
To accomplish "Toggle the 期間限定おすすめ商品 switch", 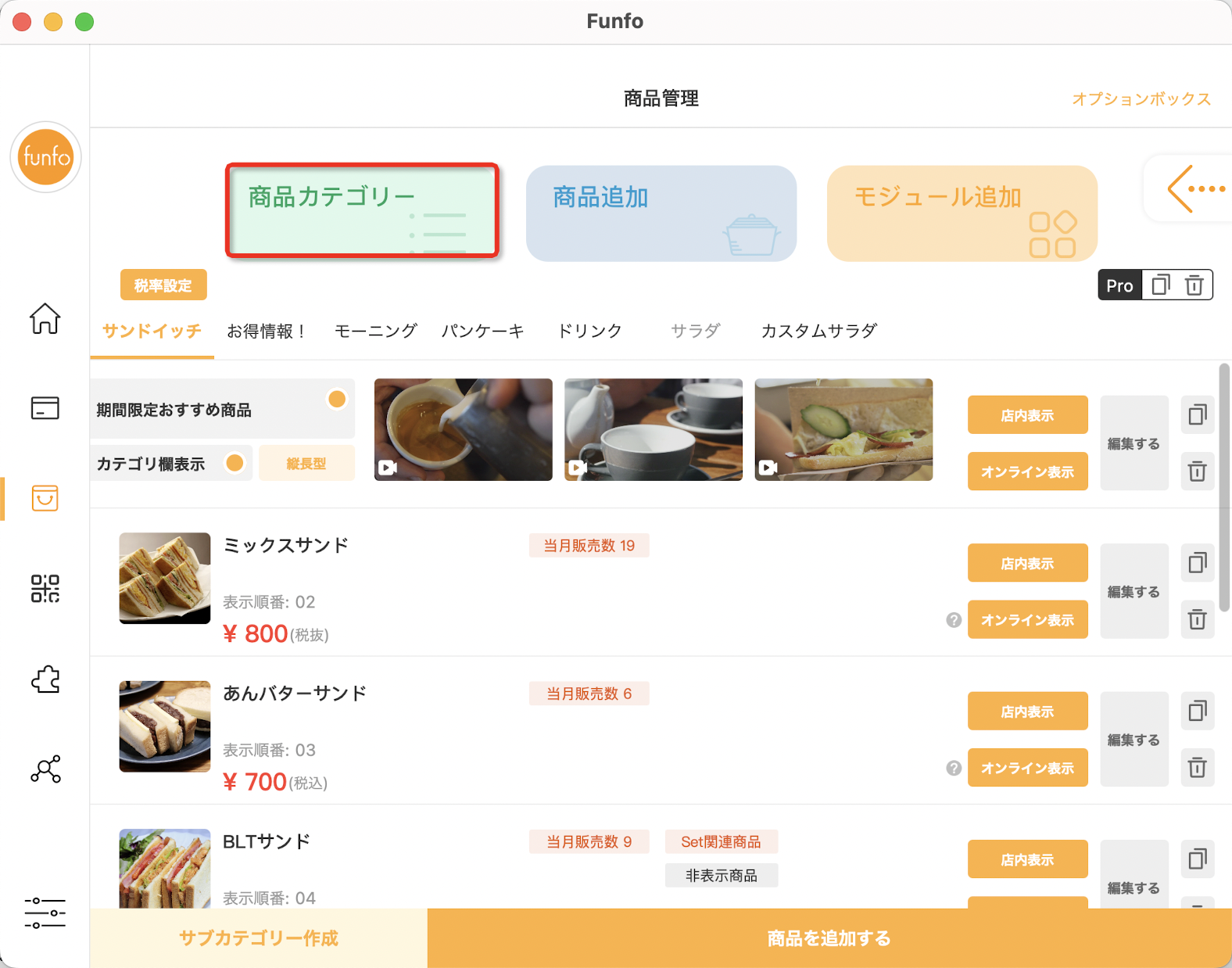I will point(337,400).
